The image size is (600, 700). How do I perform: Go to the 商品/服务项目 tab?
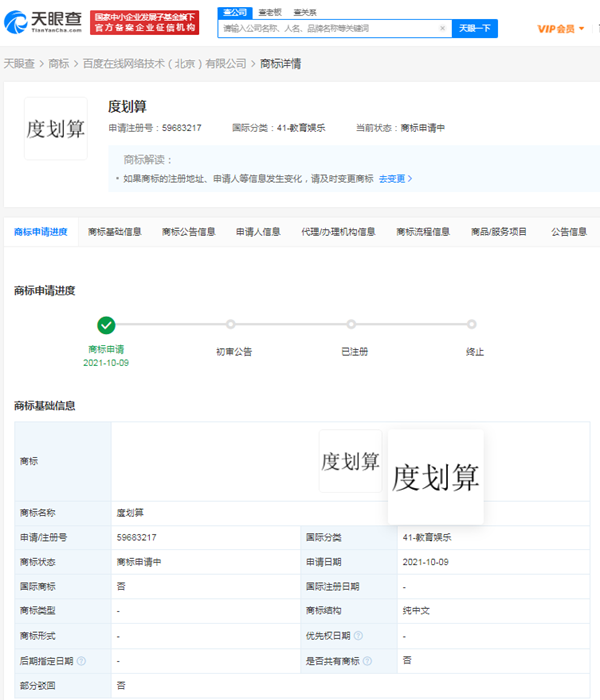point(498,232)
